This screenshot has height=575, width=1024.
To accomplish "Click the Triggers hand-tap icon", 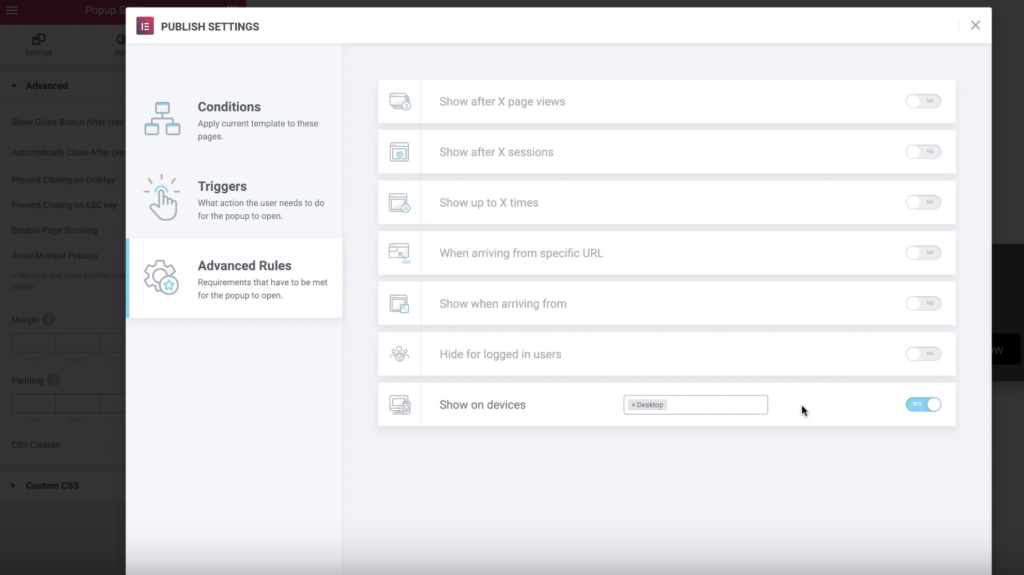I will click(162, 197).
